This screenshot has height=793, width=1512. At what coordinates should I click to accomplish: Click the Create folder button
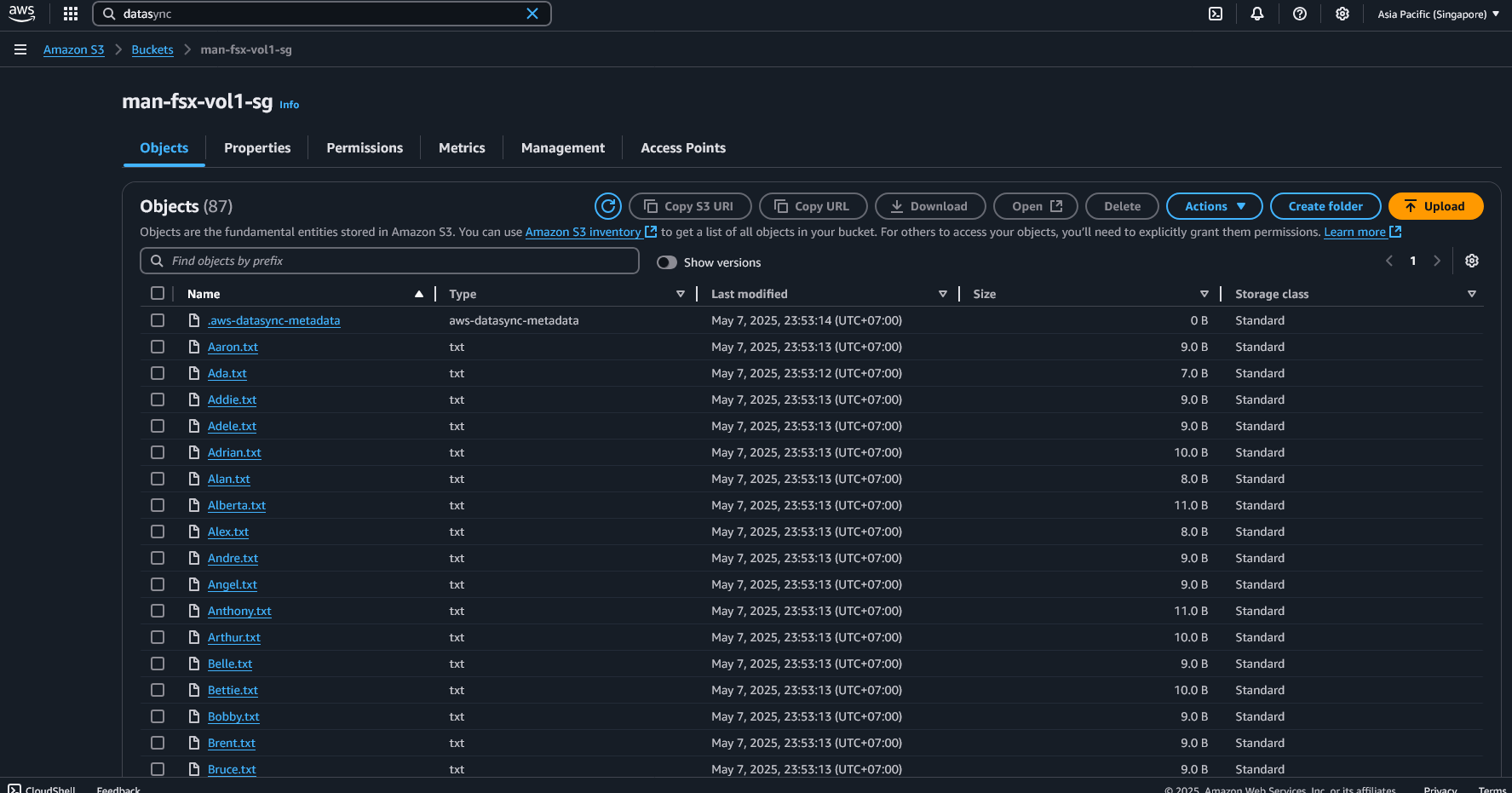click(x=1325, y=206)
